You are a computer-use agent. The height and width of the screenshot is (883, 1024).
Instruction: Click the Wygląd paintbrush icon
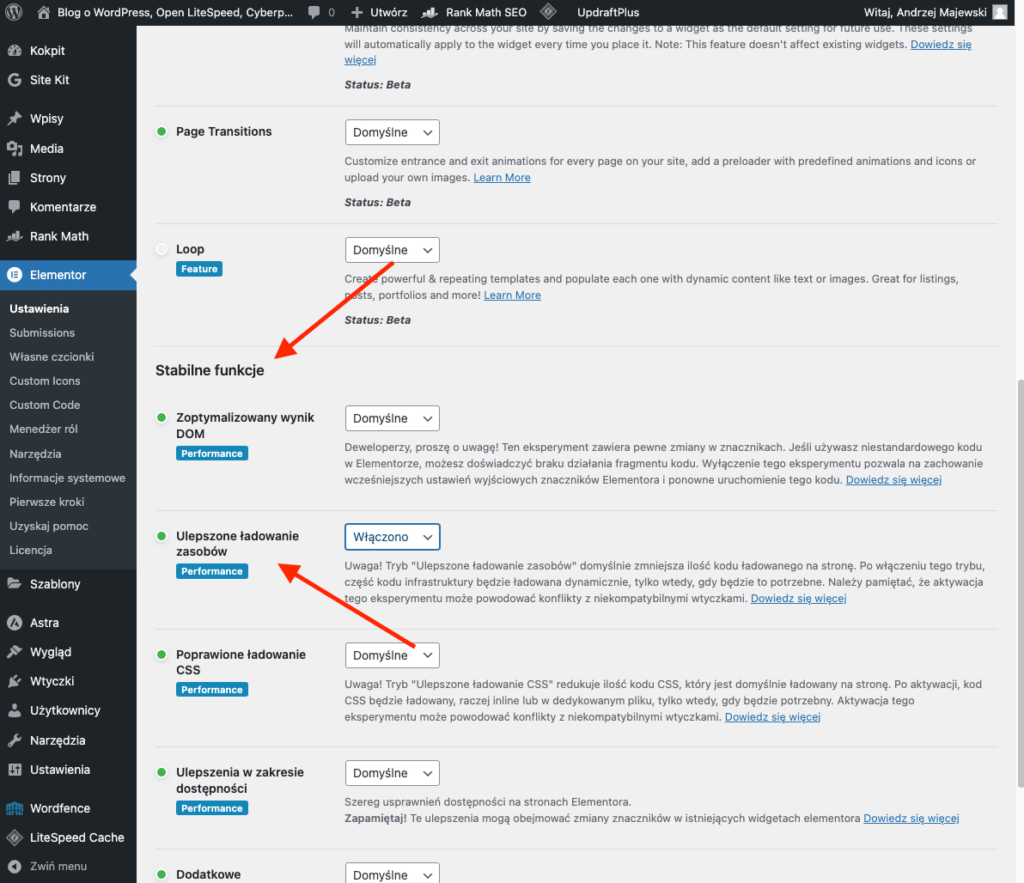[x=14, y=652]
